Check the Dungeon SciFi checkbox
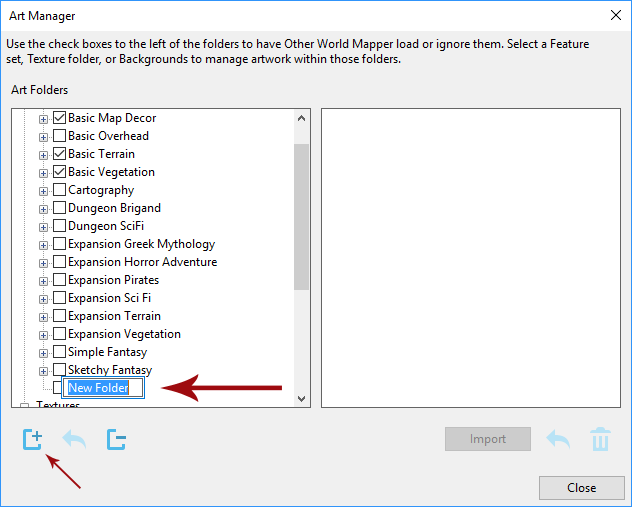The height and width of the screenshot is (507, 632). (59, 226)
